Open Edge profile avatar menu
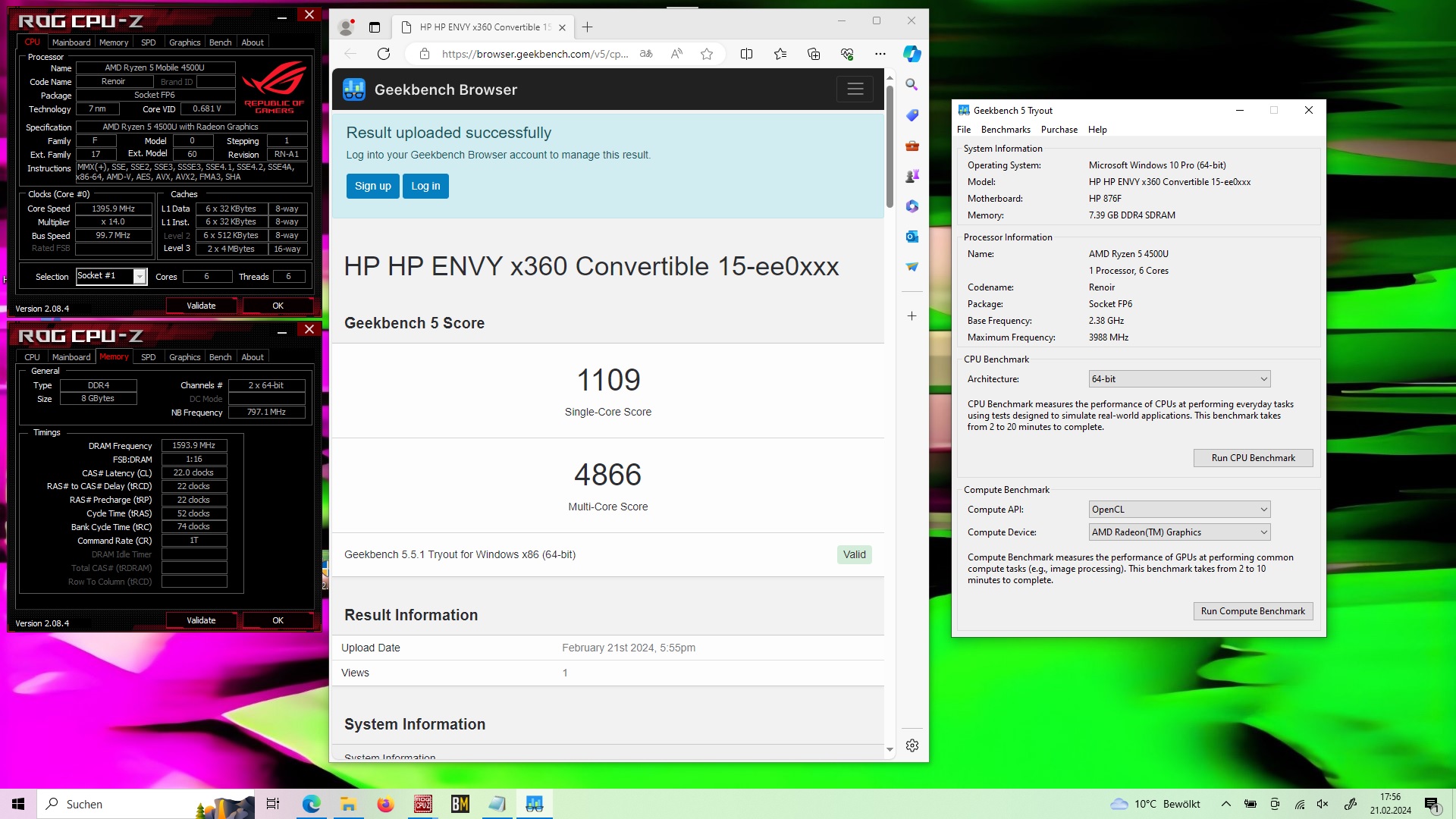 346,27
